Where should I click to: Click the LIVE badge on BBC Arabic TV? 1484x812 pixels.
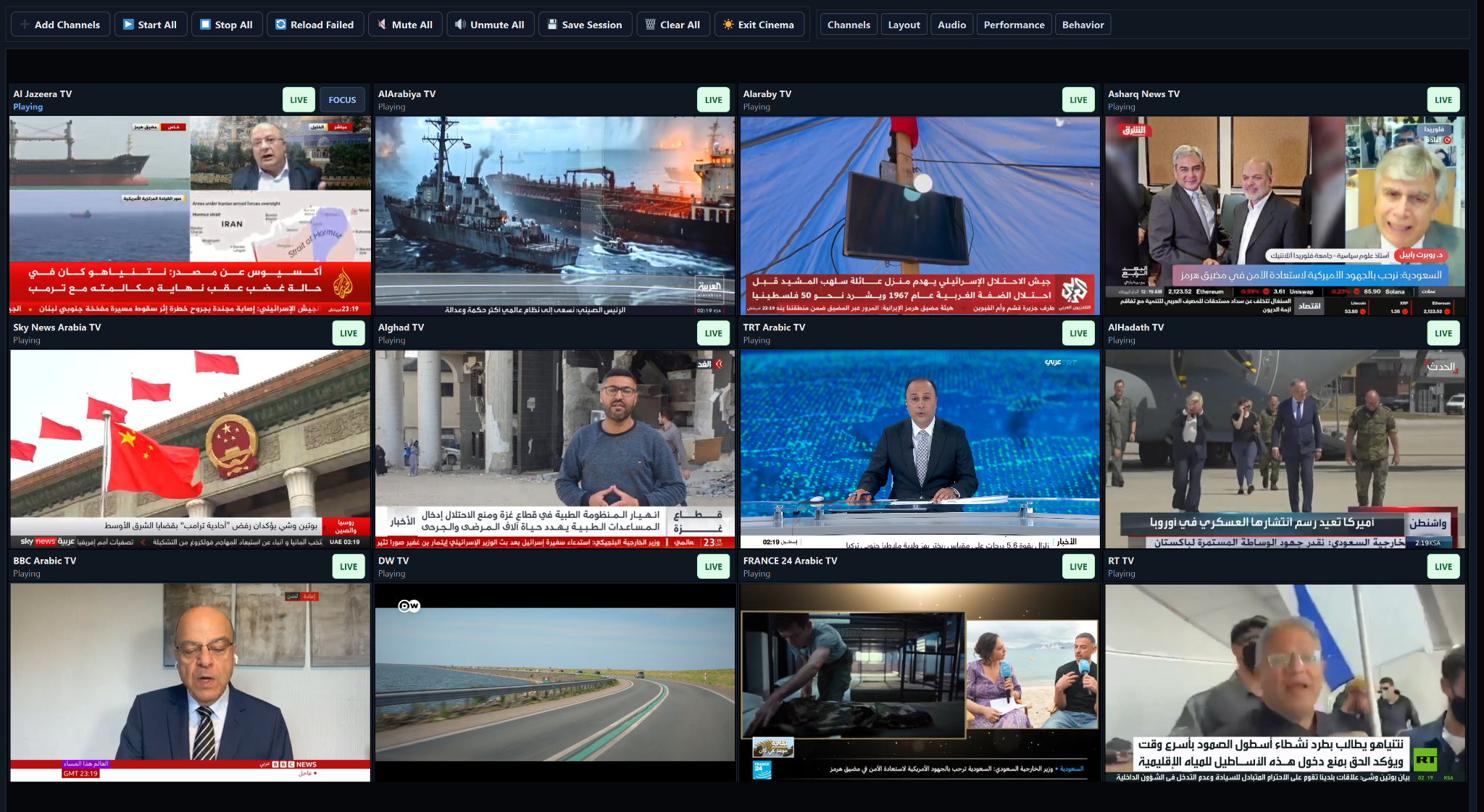coord(349,566)
